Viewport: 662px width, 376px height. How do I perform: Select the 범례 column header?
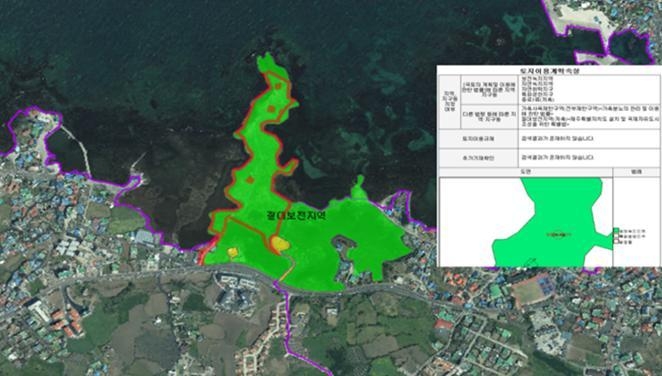click(636, 172)
